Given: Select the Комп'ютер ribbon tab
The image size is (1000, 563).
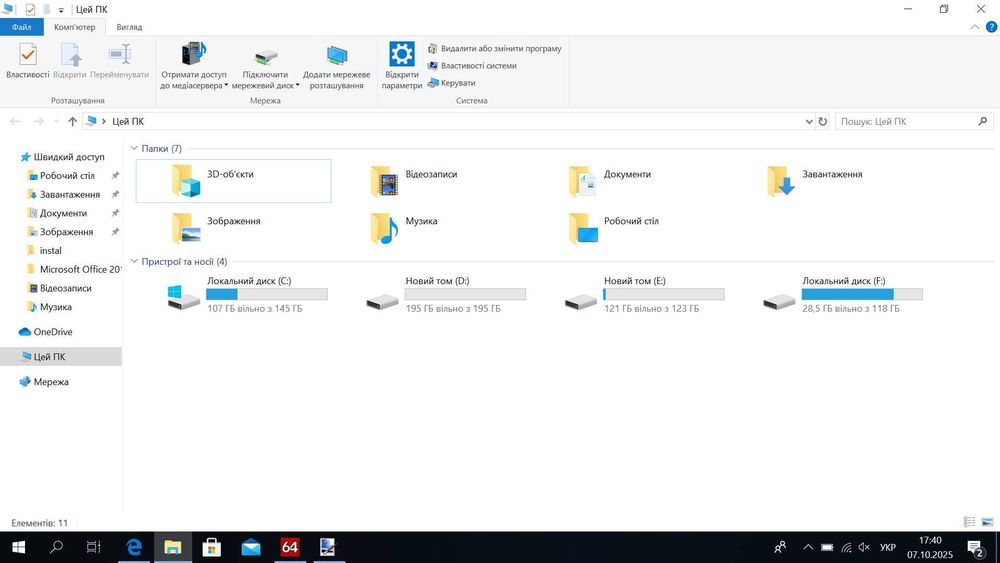Looking at the screenshot, I should click(75, 27).
